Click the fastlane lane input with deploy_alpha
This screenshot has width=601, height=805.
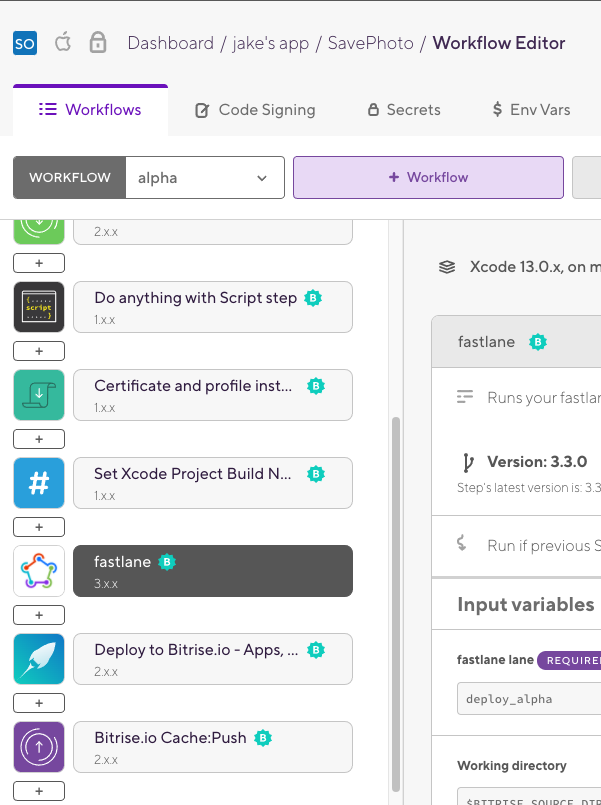click(x=529, y=699)
